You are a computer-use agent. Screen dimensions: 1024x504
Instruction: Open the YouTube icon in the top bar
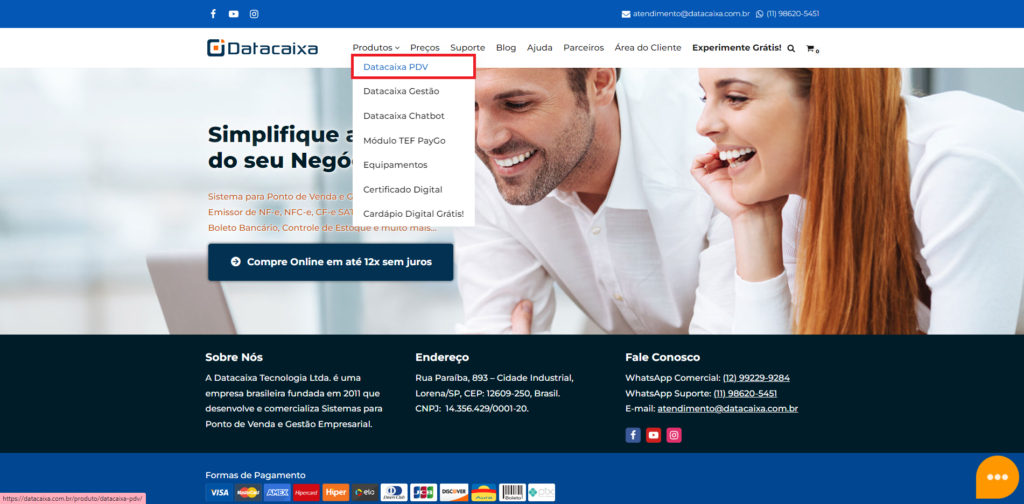point(234,14)
